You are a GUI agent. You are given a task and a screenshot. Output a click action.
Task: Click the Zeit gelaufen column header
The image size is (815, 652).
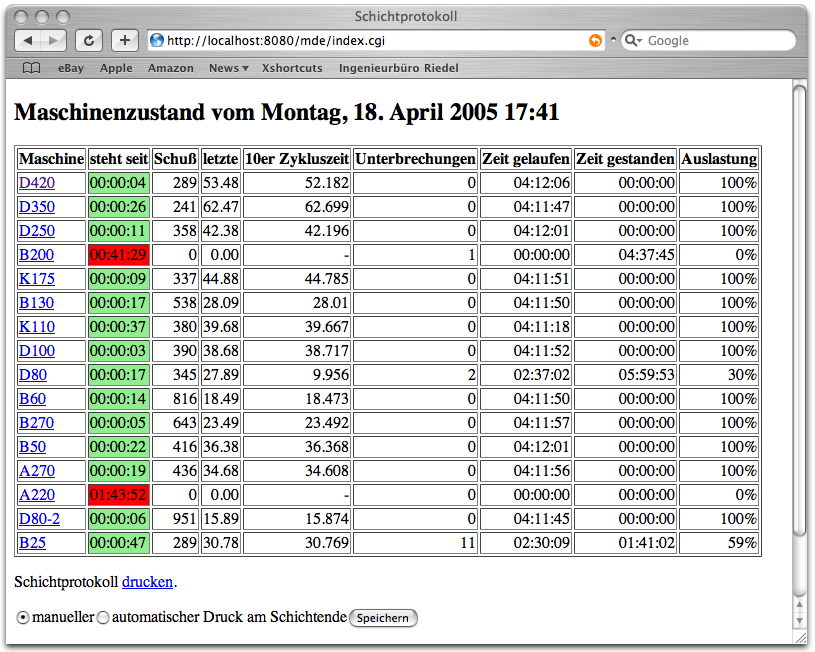(526, 159)
